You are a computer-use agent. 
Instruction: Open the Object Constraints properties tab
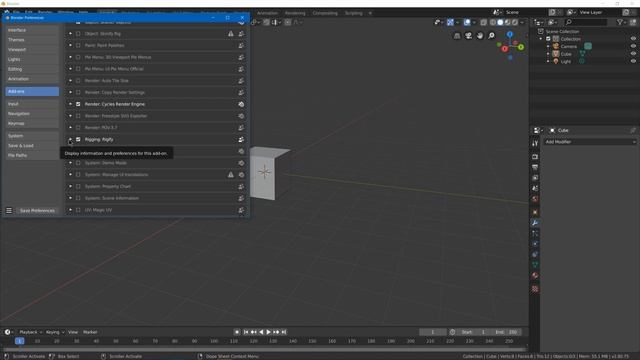535,255
